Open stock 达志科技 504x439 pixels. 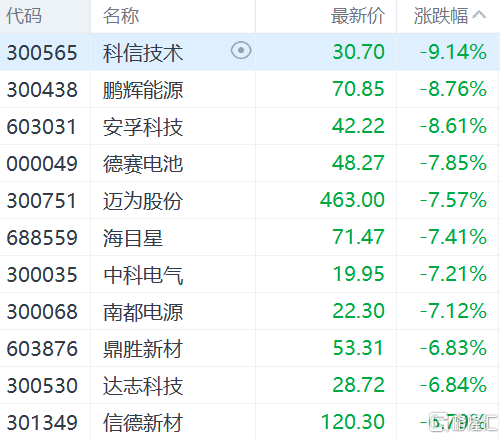point(143,386)
